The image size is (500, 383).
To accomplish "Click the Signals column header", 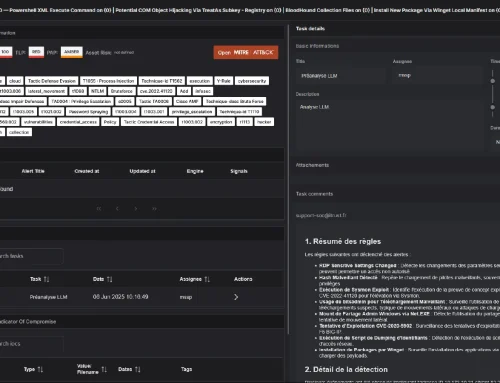I will tap(239, 171).
